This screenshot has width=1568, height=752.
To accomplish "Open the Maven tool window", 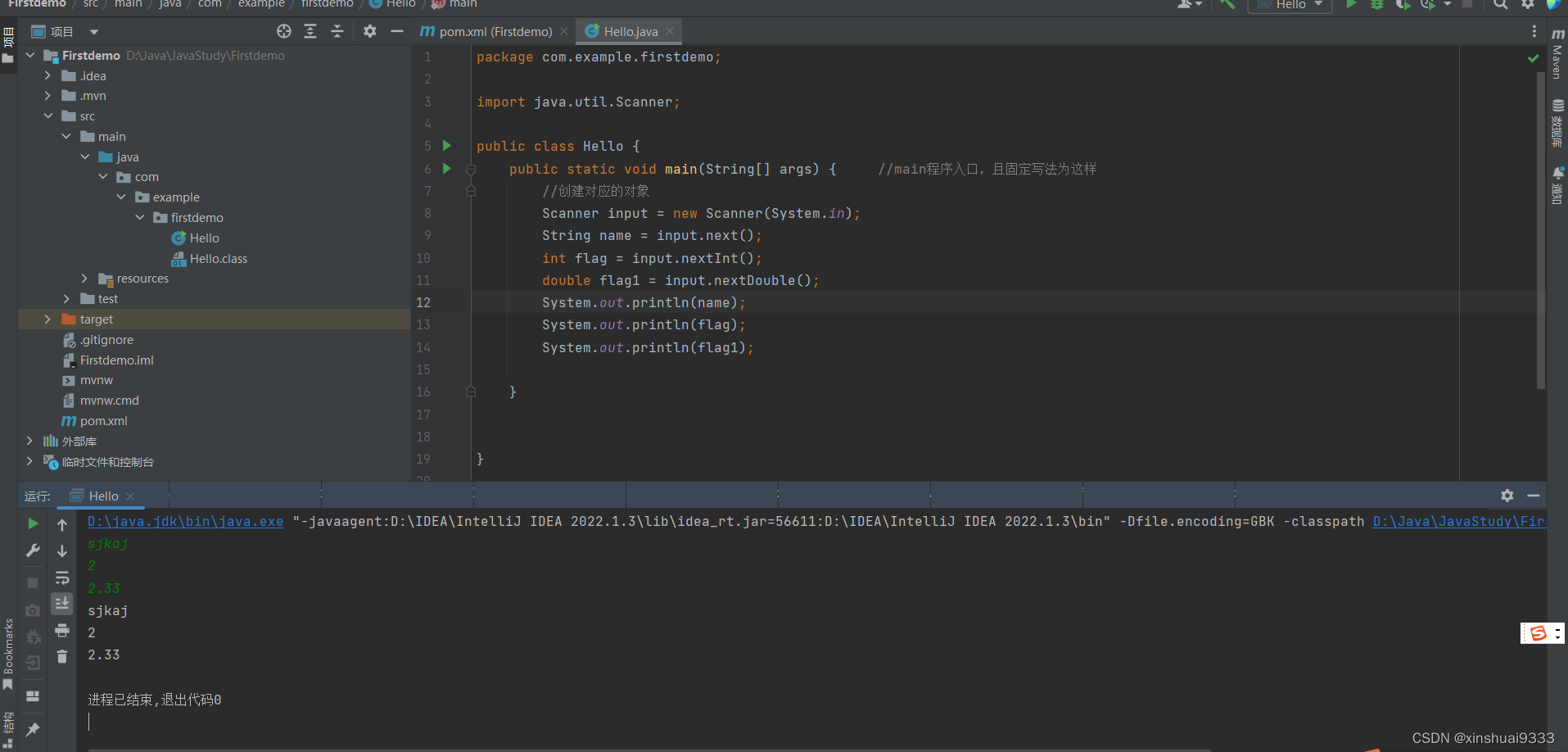I will point(1557,52).
